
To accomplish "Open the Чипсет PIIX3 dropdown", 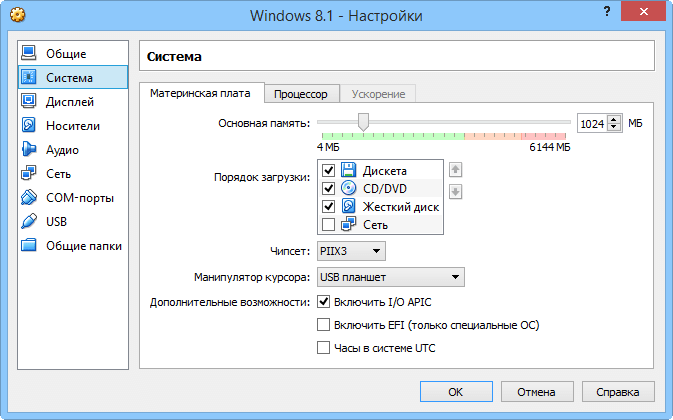I will 351,251.
